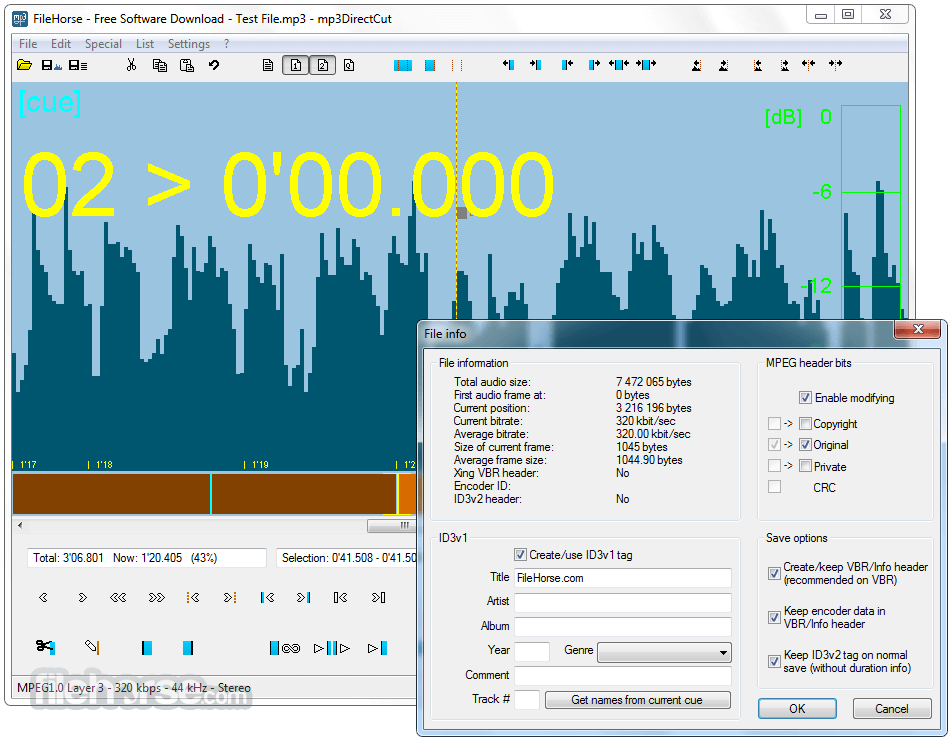Click the horizontal scrollbar thumb below the overview
This screenshot has width=951, height=740.
392,525
